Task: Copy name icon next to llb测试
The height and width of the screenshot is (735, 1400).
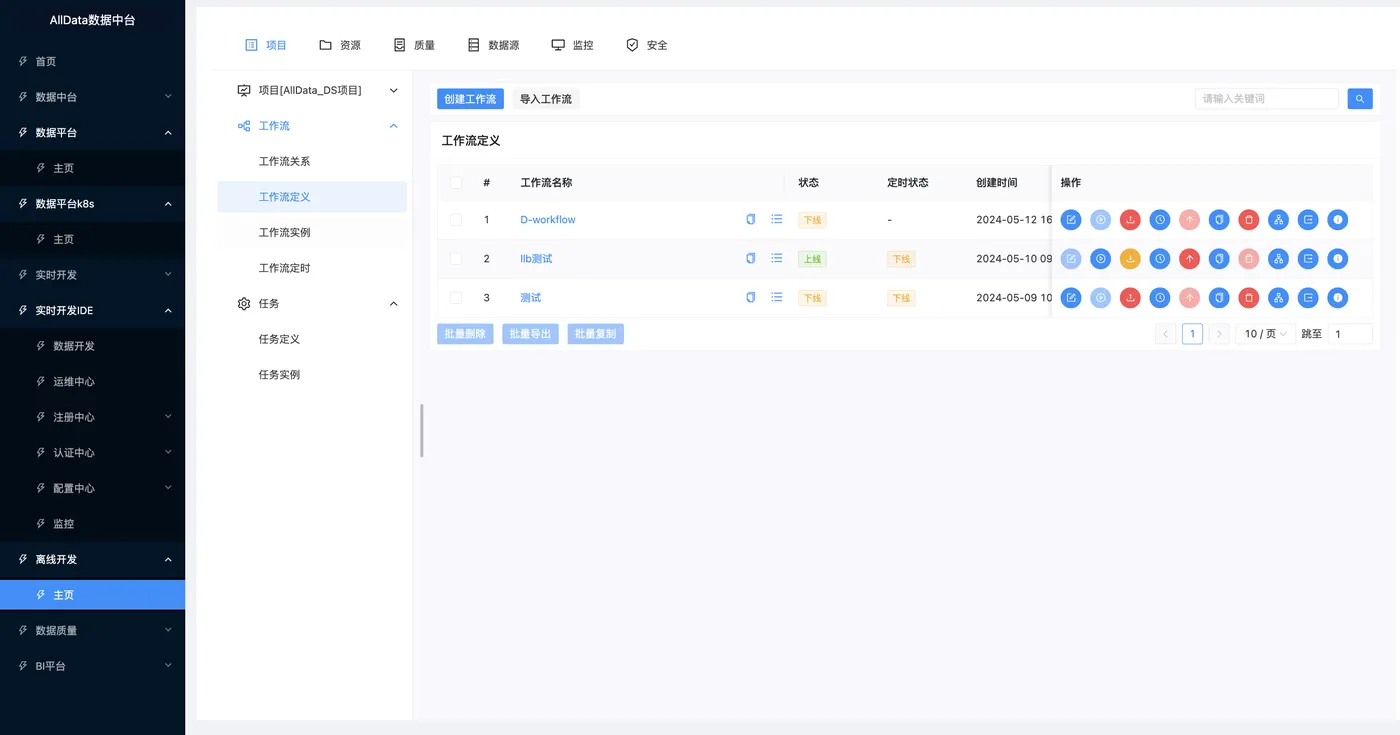Action: 751,258
